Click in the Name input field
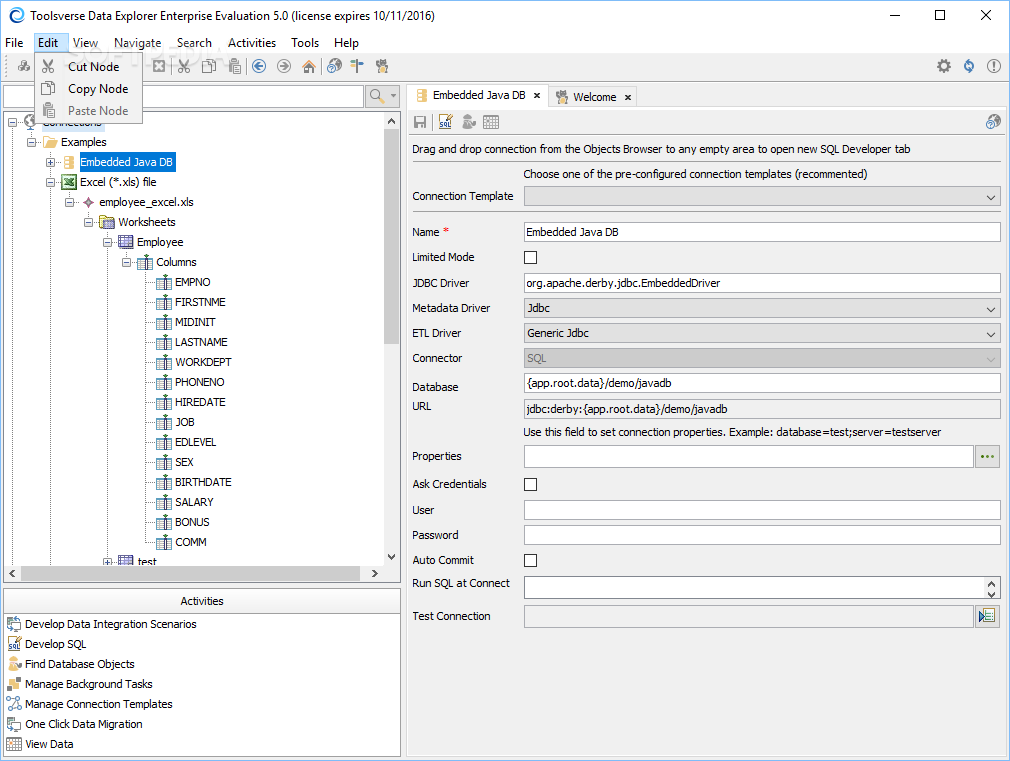 point(762,233)
